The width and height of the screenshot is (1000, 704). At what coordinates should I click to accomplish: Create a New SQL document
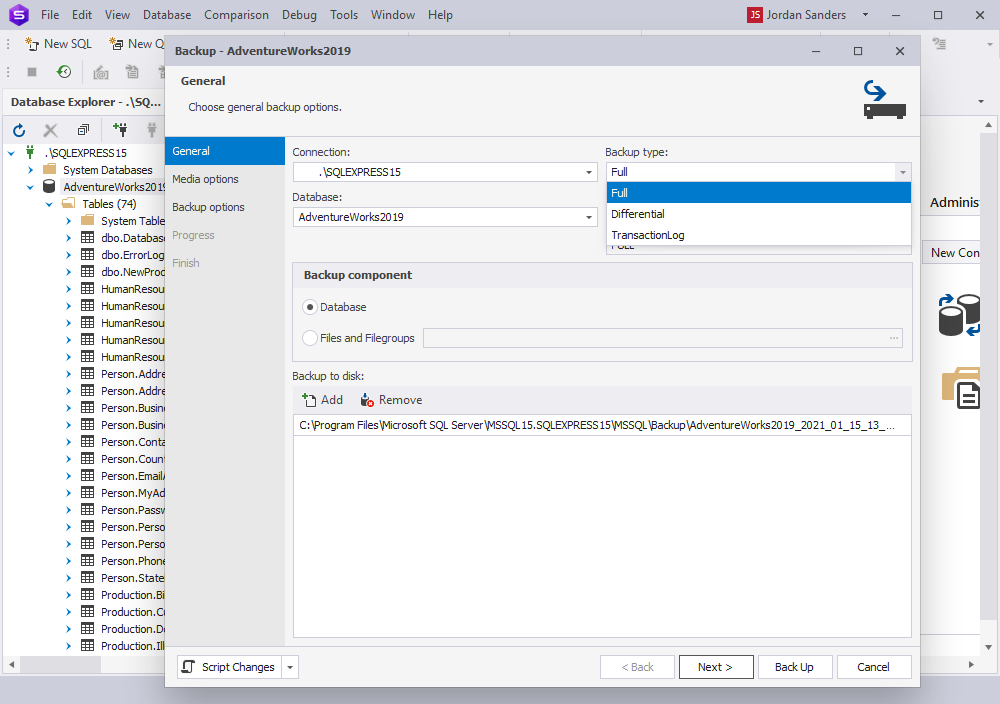click(x=58, y=44)
